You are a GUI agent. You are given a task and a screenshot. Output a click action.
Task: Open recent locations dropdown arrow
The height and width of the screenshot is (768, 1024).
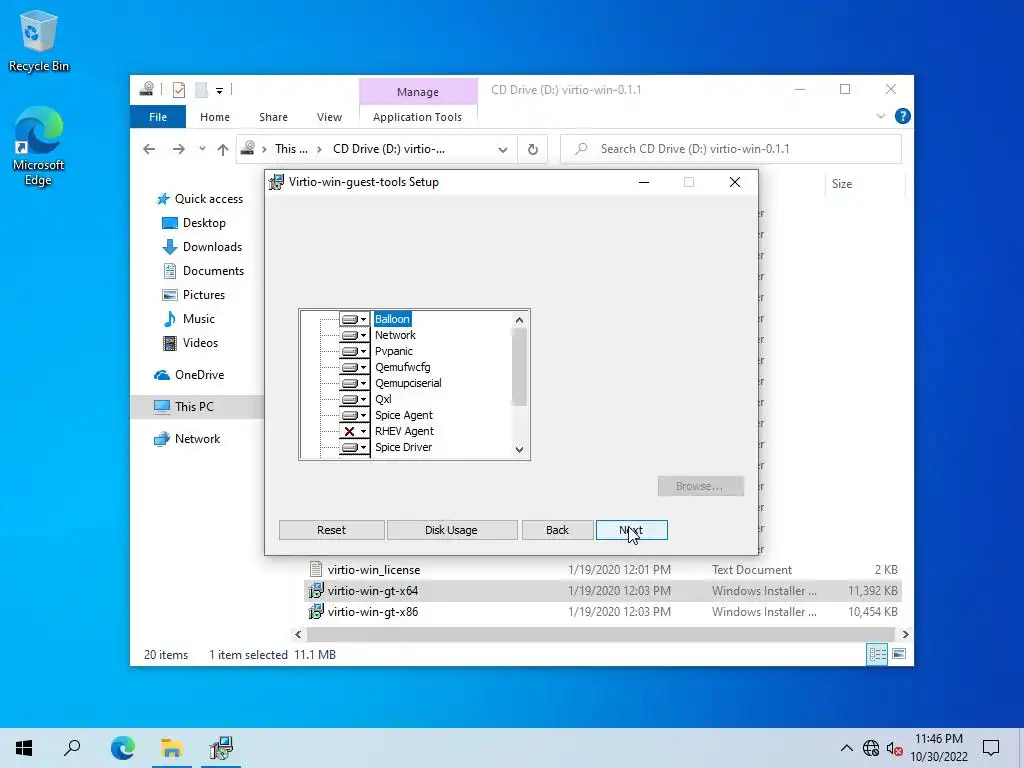tap(202, 149)
